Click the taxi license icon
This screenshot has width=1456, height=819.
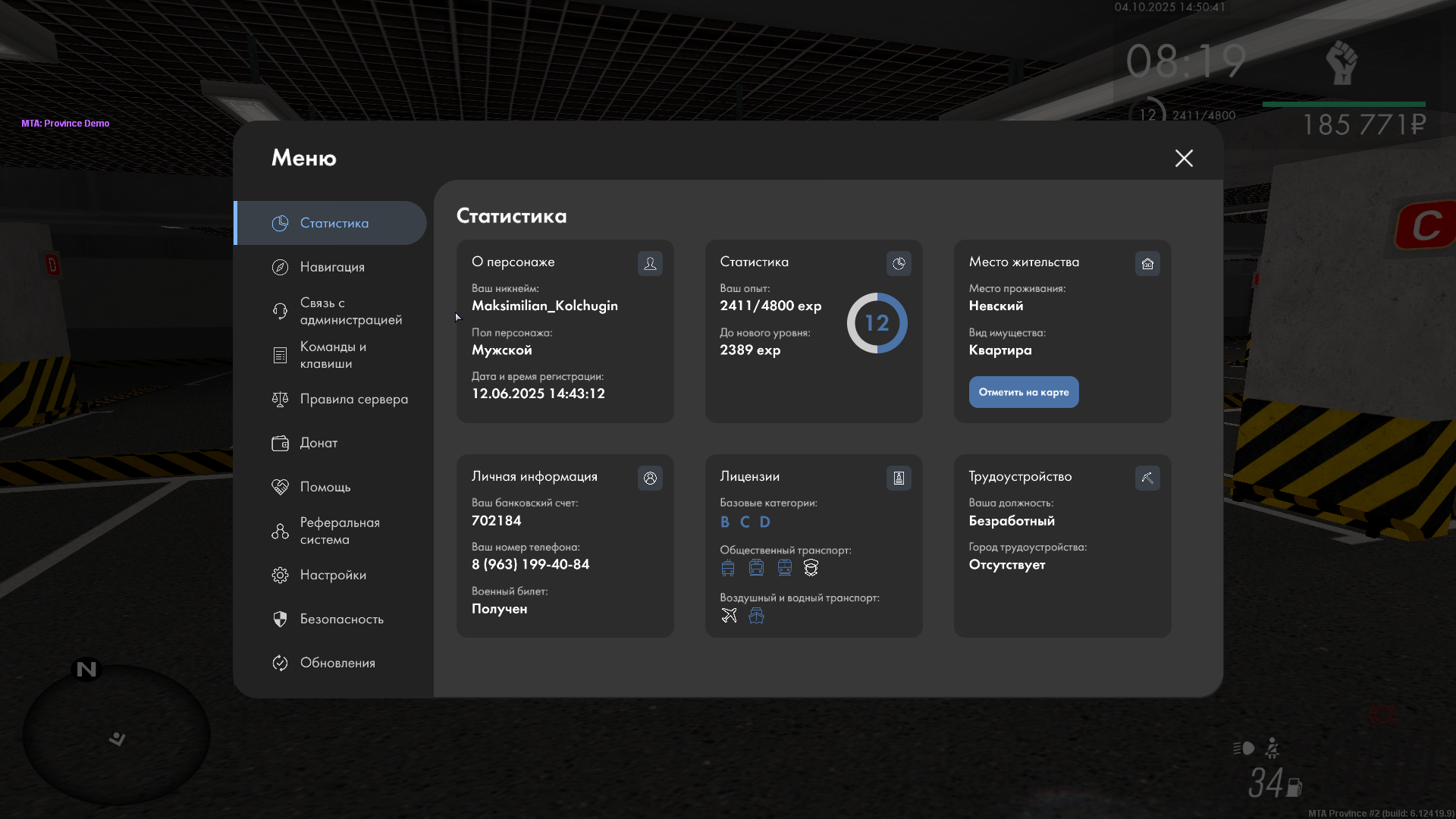(811, 568)
